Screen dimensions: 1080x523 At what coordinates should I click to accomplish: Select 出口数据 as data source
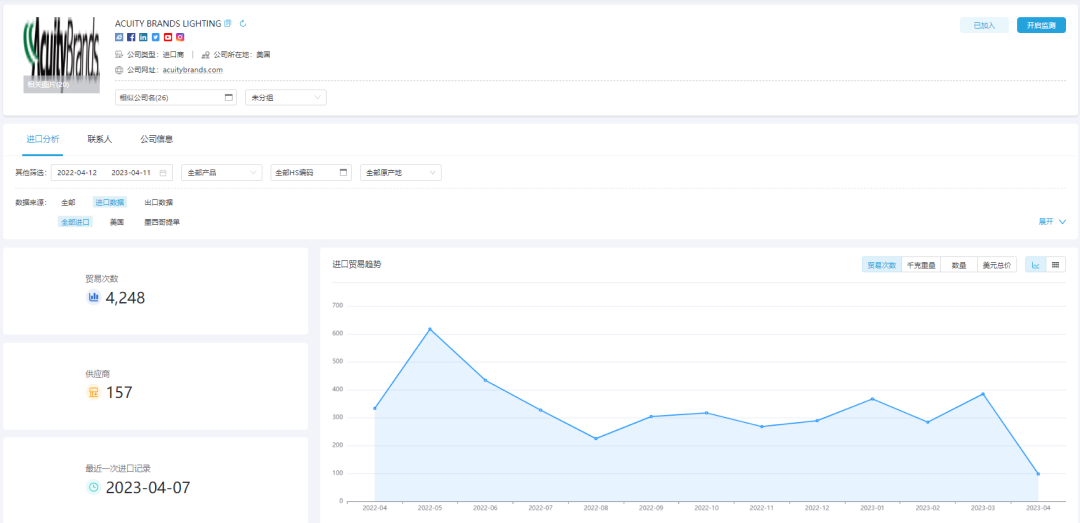click(158, 202)
